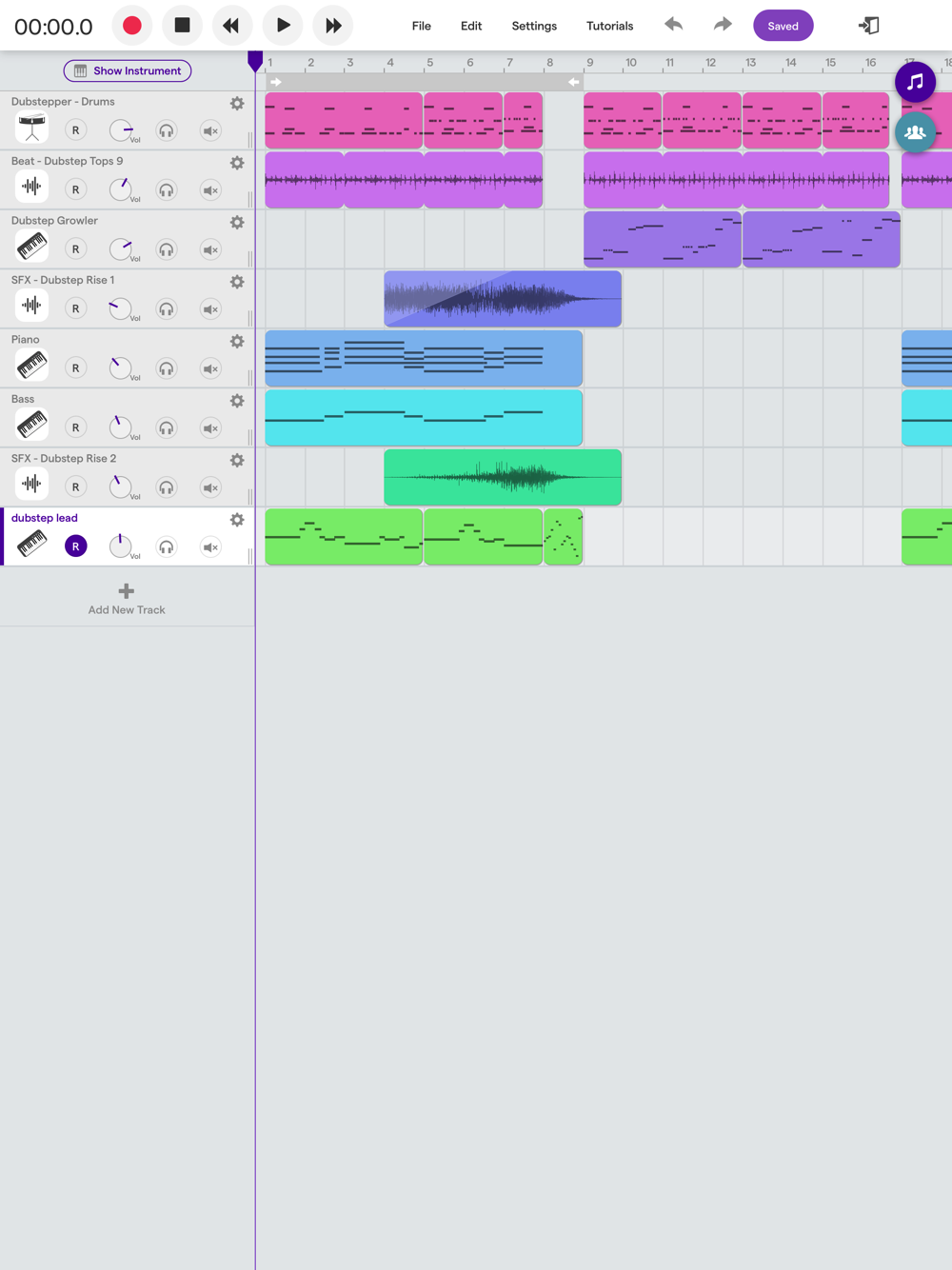Open the collaborators people button
Screen dimensions: 952x1270
click(x=915, y=132)
